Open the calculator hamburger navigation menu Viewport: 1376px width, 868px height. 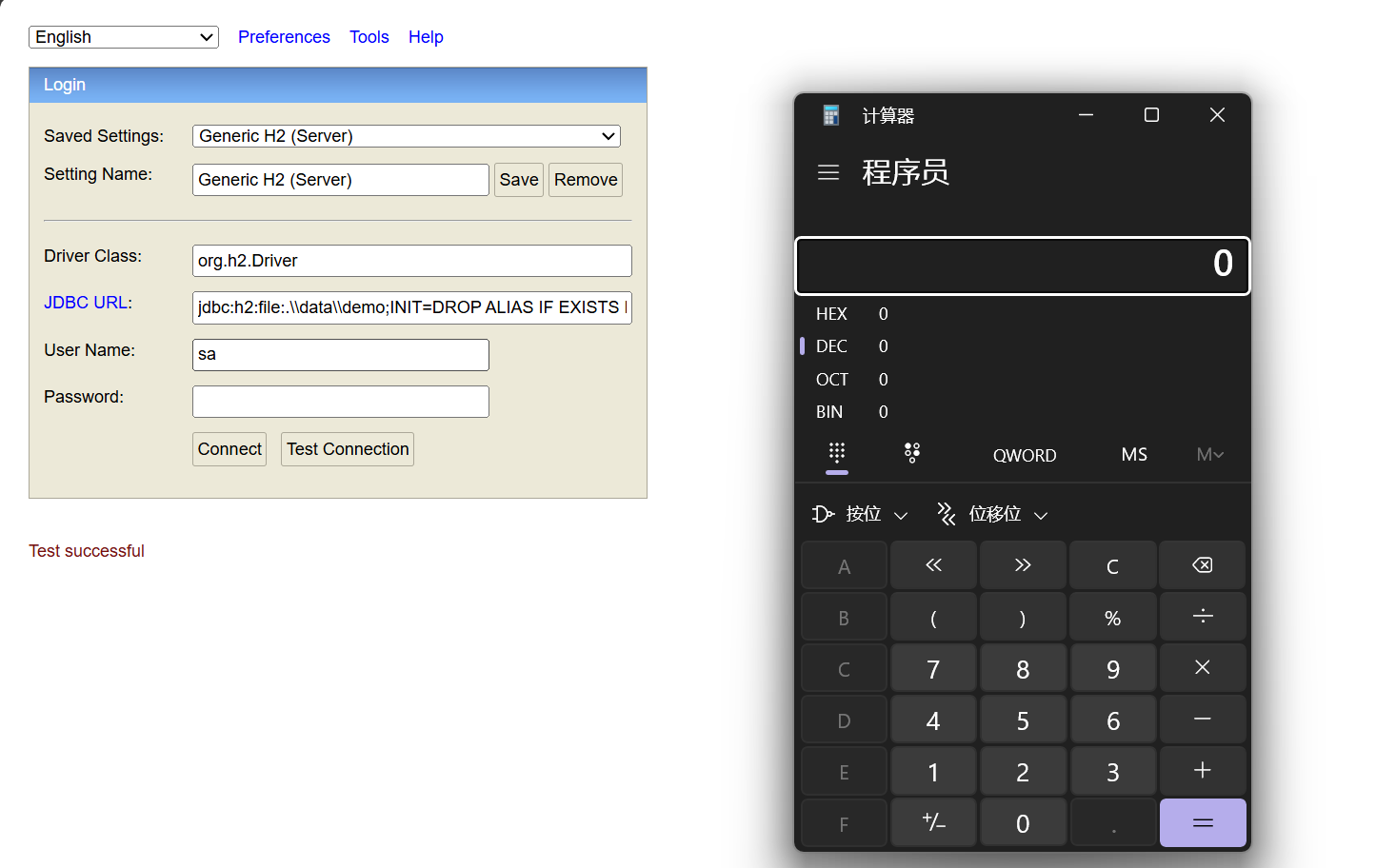tap(828, 172)
